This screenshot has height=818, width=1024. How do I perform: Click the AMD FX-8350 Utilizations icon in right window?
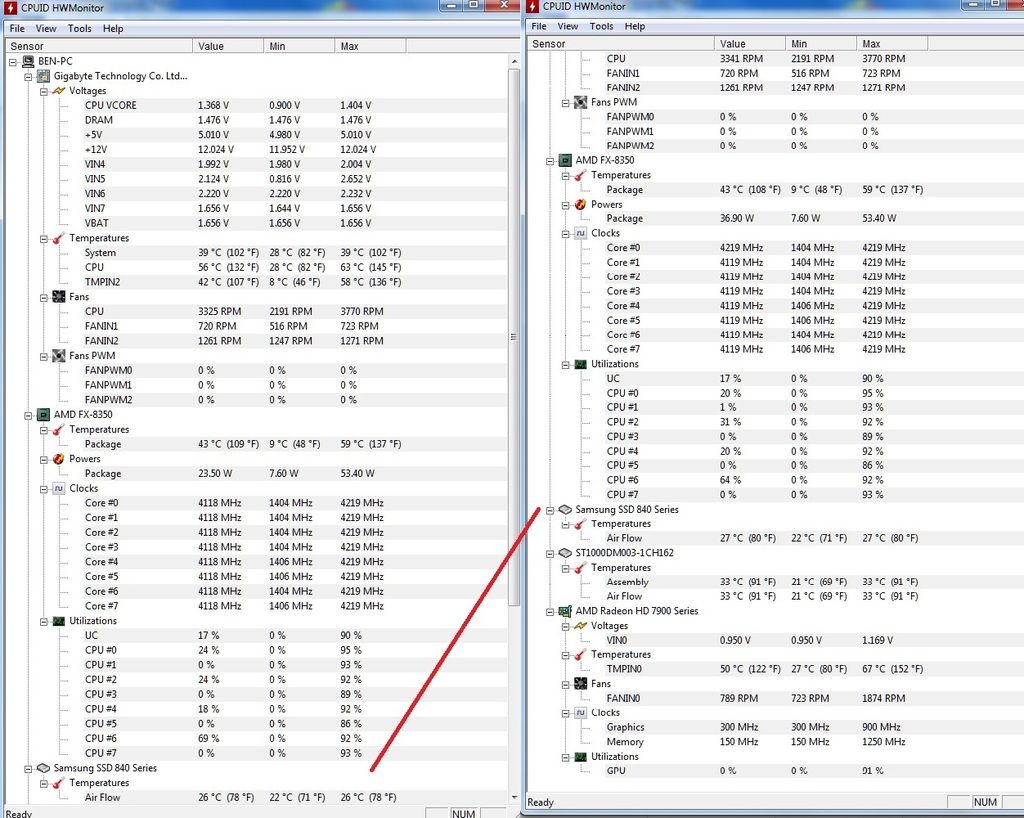pyautogui.click(x=581, y=364)
